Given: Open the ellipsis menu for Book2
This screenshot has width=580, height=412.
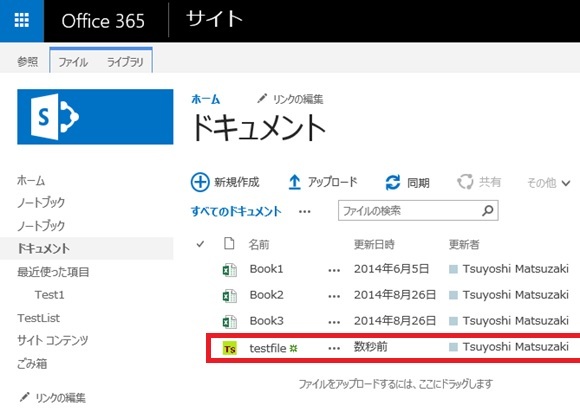Looking at the screenshot, I should (334, 296).
